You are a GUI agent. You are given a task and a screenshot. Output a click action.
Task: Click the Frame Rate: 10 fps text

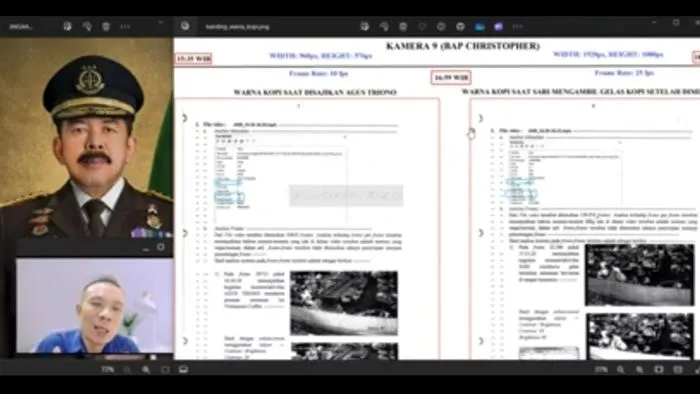point(318,74)
